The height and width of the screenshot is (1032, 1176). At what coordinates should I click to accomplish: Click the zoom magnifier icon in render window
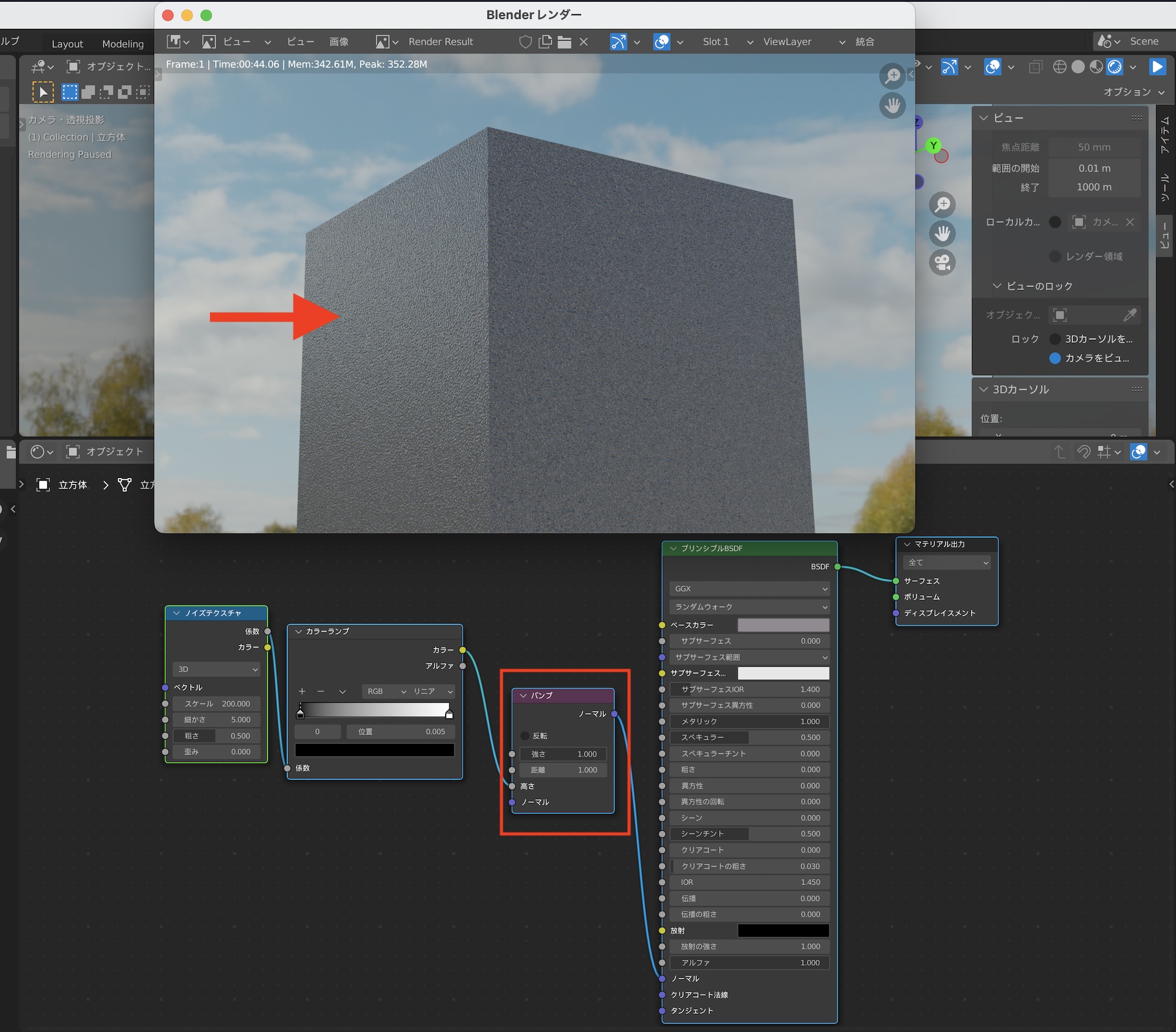892,76
